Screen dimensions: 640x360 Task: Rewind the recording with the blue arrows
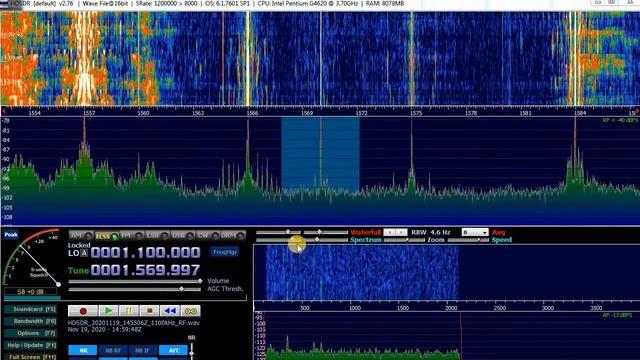(170, 311)
